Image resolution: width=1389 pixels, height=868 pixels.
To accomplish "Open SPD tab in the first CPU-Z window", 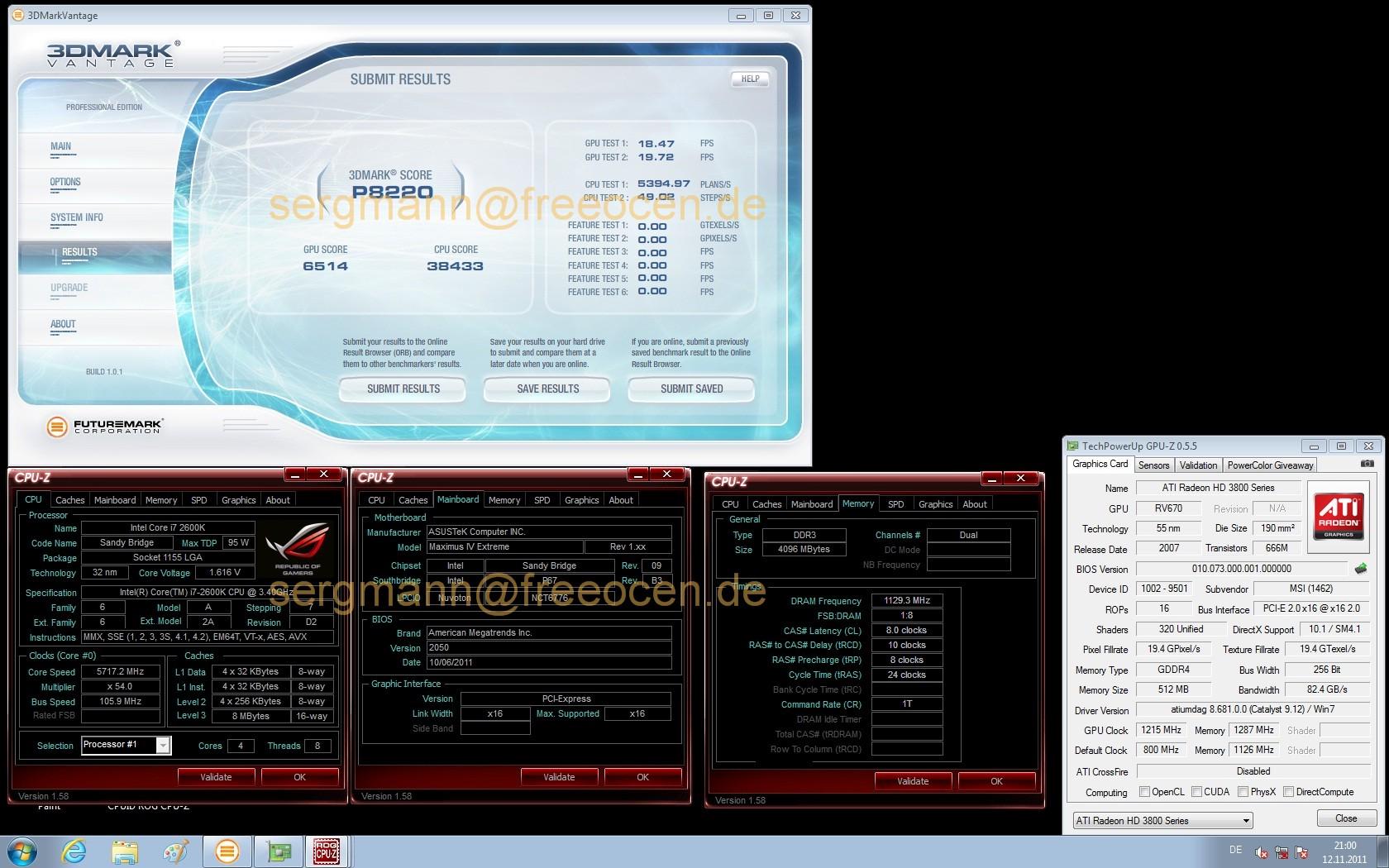I will pyautogui.click(x=198, y=500).
